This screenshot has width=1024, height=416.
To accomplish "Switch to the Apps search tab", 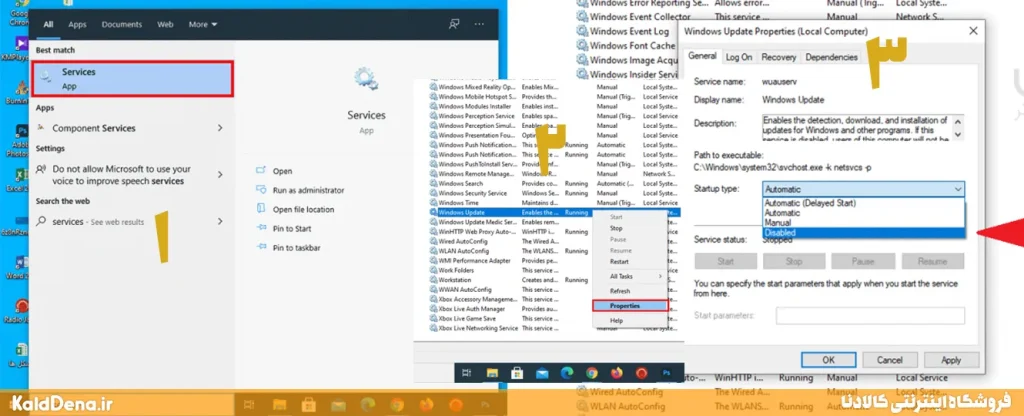I will coord(77,24).
